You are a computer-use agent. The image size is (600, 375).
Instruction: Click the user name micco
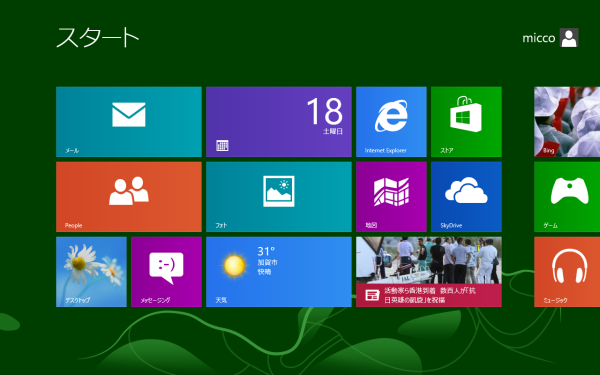538,38
